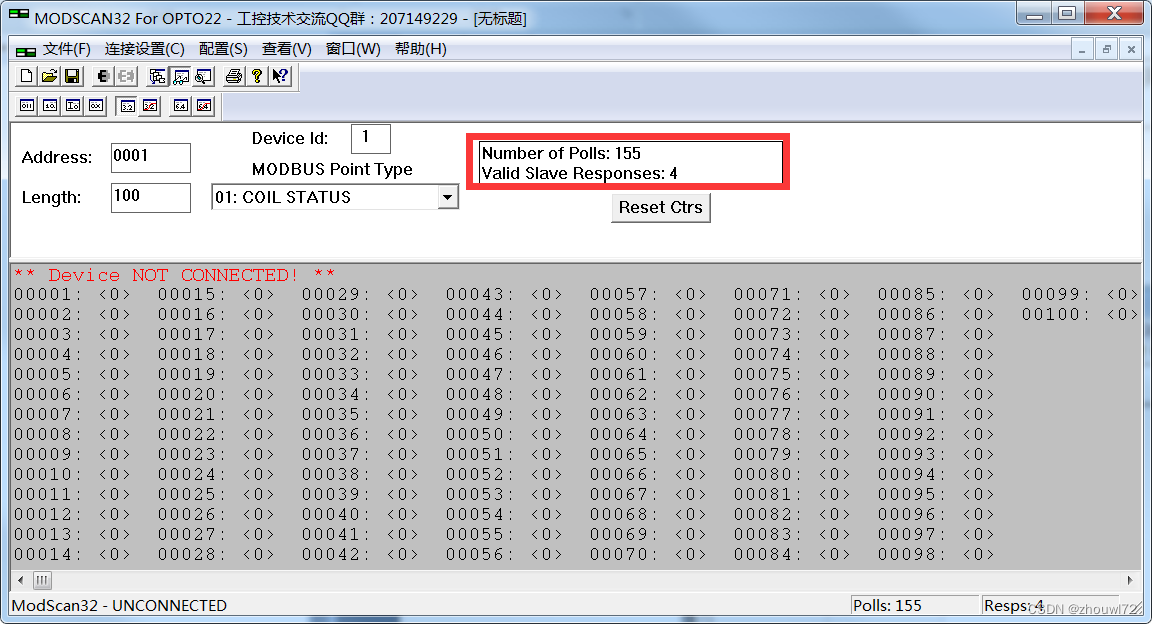Select the integer display format icon (Io)
This screenshot has height=624, width=1152.
[73, 106]
